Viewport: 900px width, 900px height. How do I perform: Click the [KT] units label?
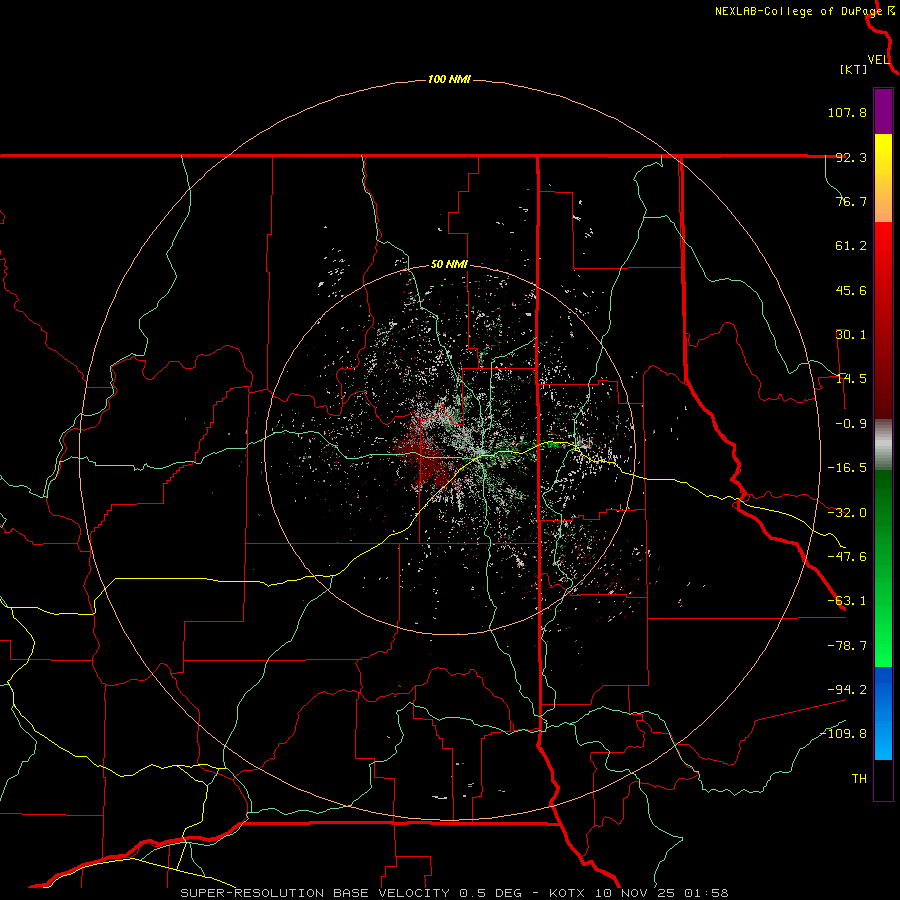854,69
